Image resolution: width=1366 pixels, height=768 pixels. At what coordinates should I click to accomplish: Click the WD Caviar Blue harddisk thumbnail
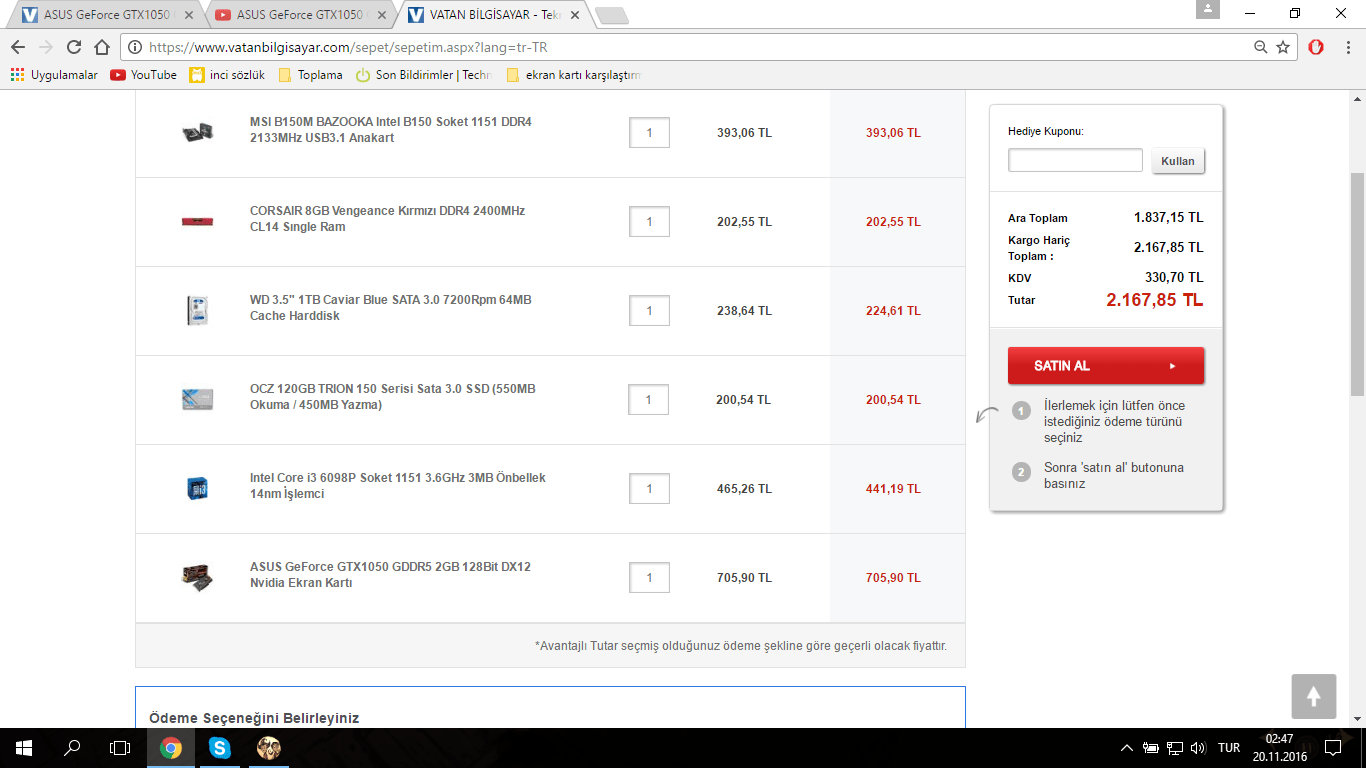pyautogui.click(x=197, y=310)
